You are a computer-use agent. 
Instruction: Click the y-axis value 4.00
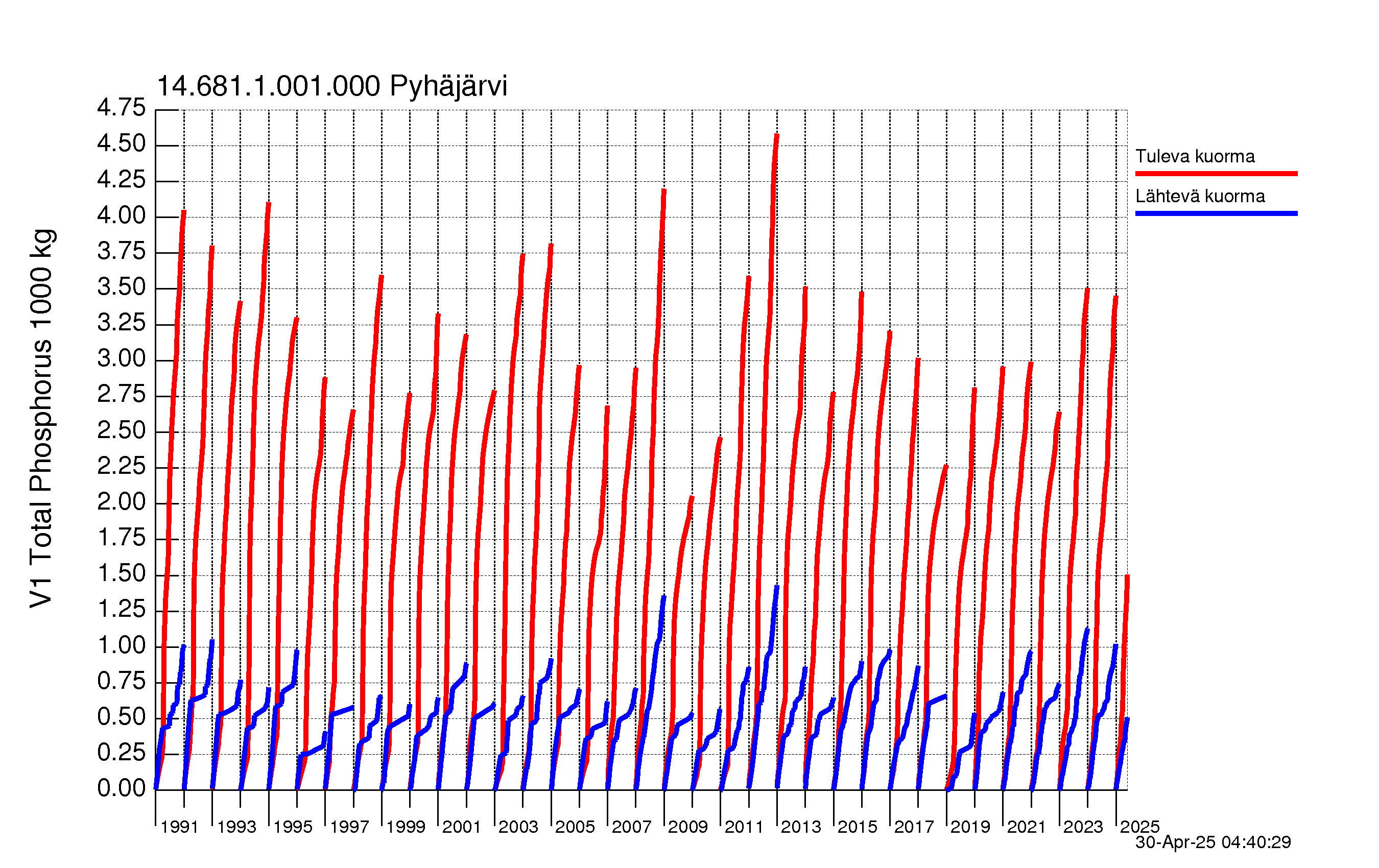point(122,215)
